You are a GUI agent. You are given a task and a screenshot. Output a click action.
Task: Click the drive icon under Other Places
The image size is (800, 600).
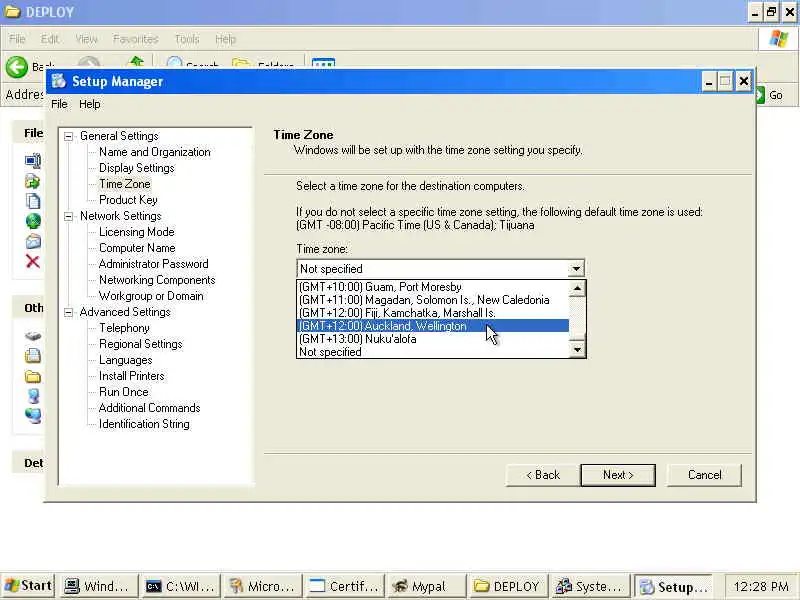click(33, 336)
